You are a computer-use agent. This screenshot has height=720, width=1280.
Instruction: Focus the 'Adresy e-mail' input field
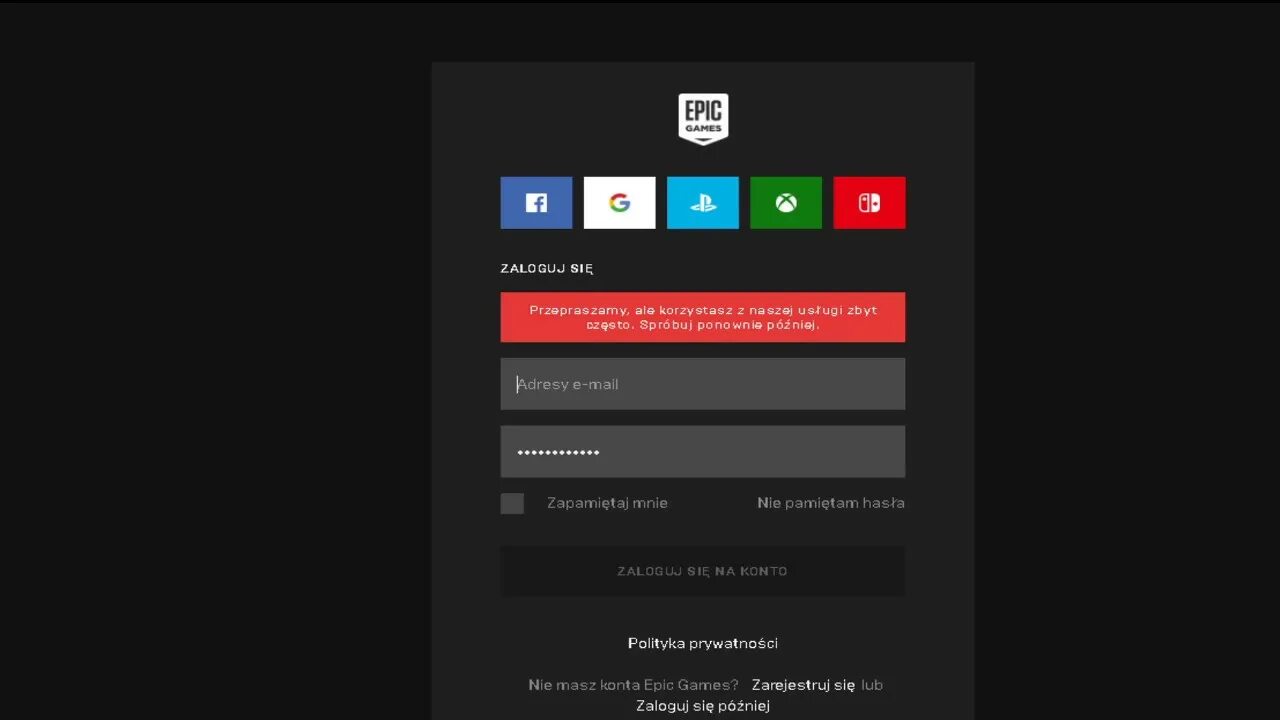(x=703, y=384)
